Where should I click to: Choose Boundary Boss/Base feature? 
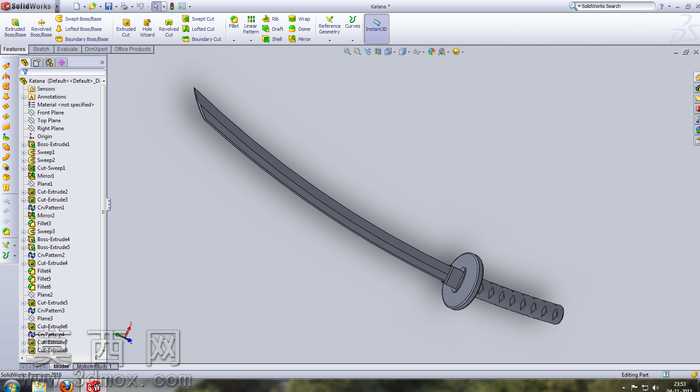82,39
